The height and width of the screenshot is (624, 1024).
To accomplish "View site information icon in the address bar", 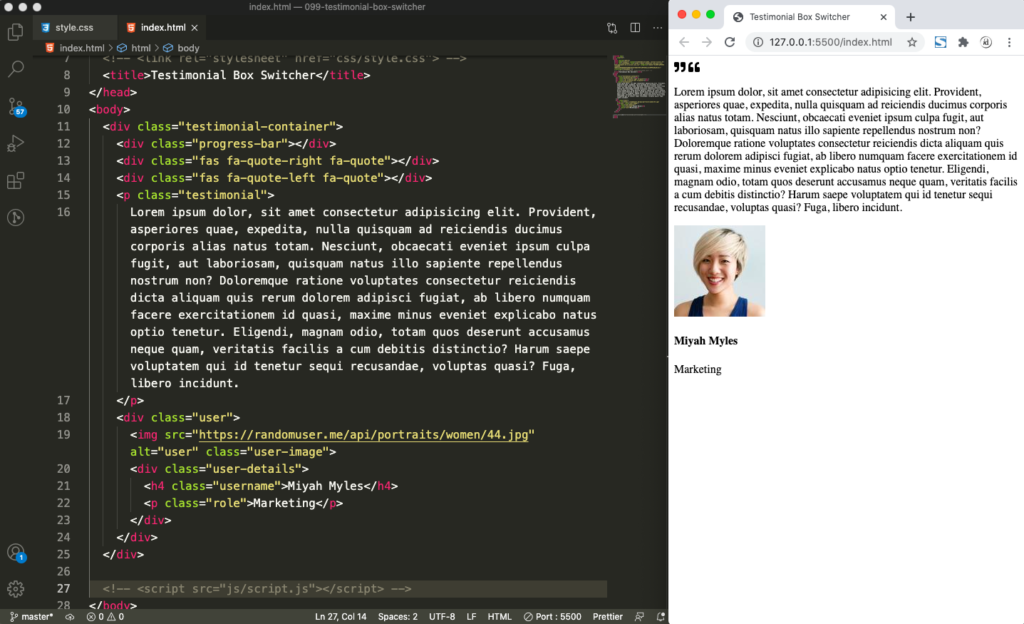I will 758,42.
